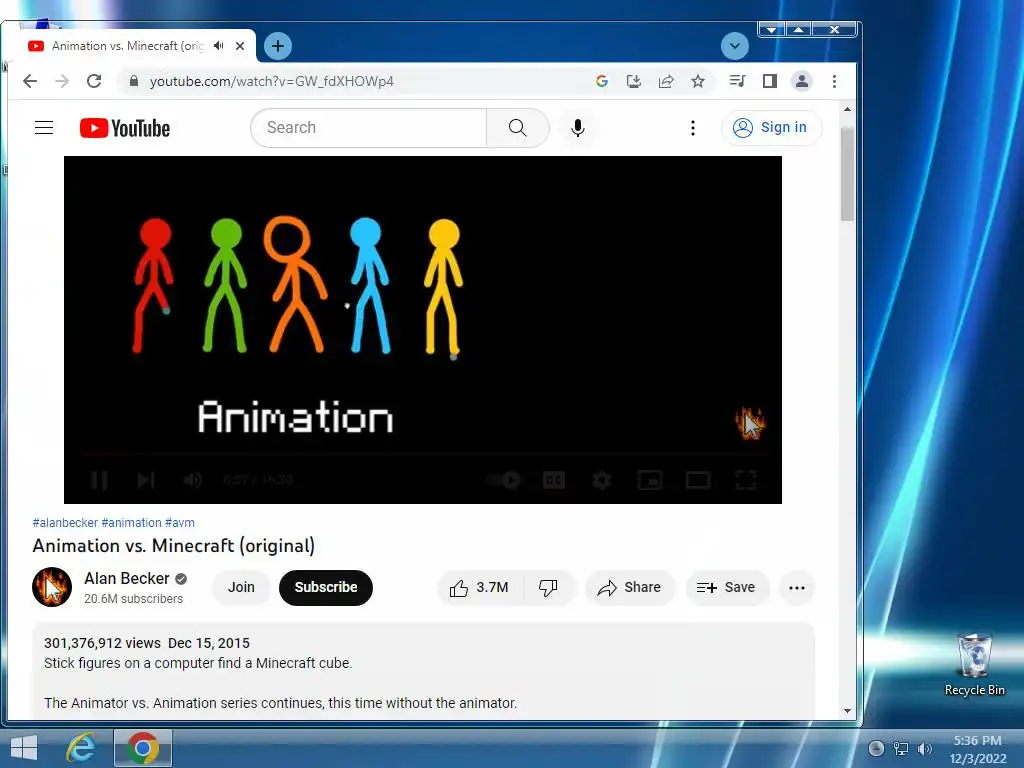The height and width of the screenshot is (768, 1024).
Task: Open system volume tray icon
Action: pyautogui.click(x=925, y=748)
